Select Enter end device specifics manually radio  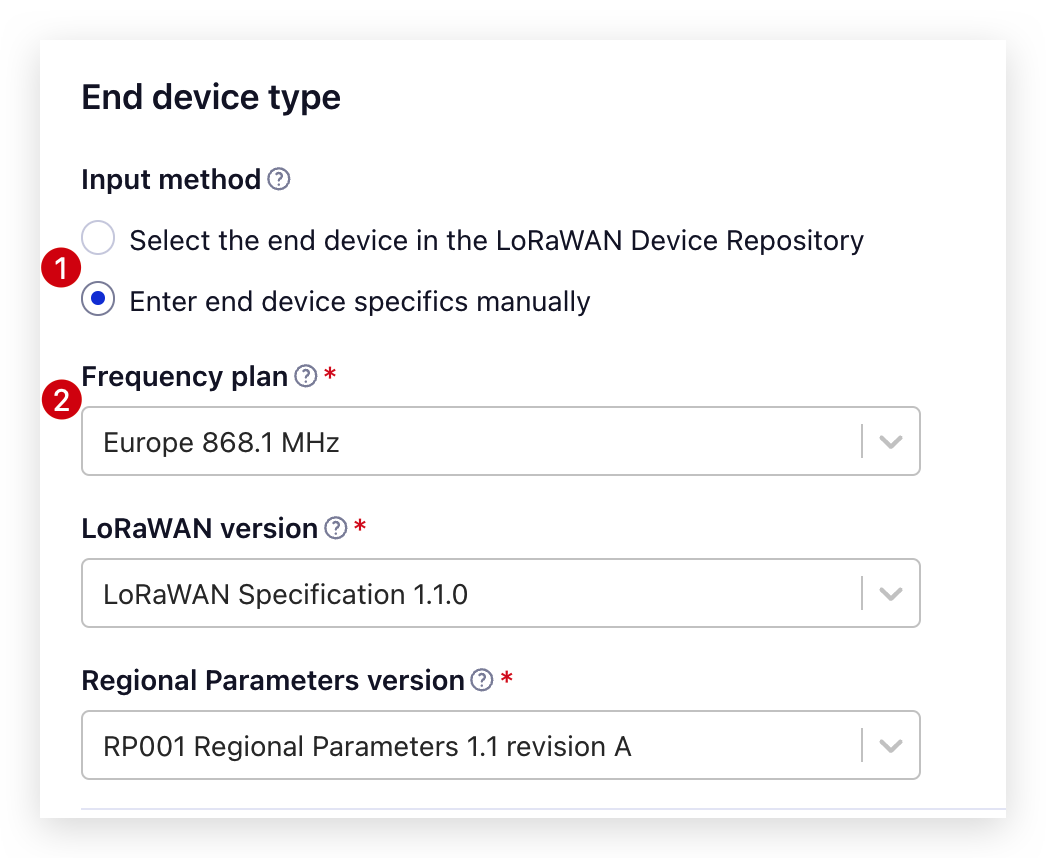[x=98, y=298]
